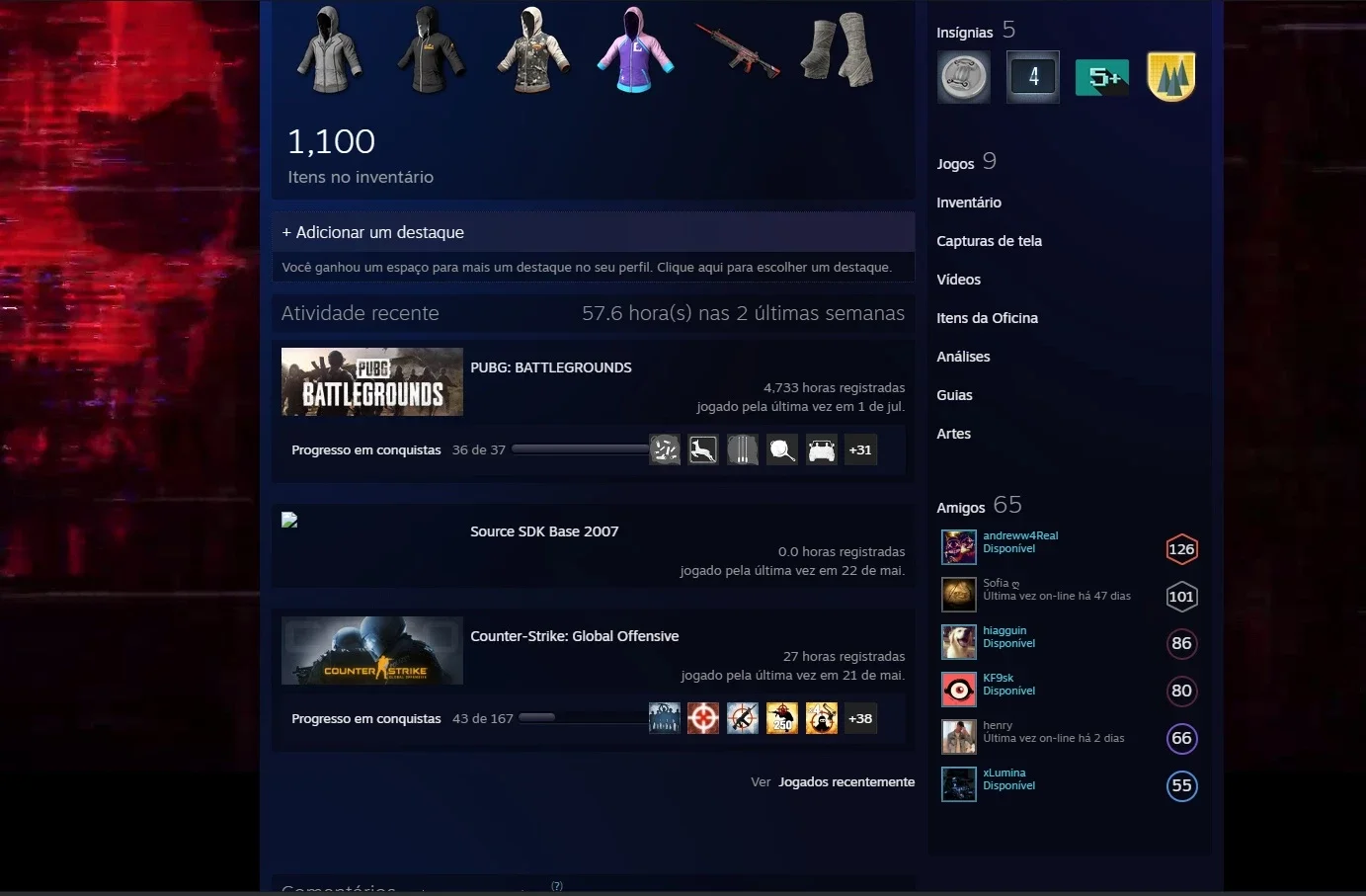Click the Counter-Strike 250 achievement icon

pyautogui.click(x=782, y=719)
